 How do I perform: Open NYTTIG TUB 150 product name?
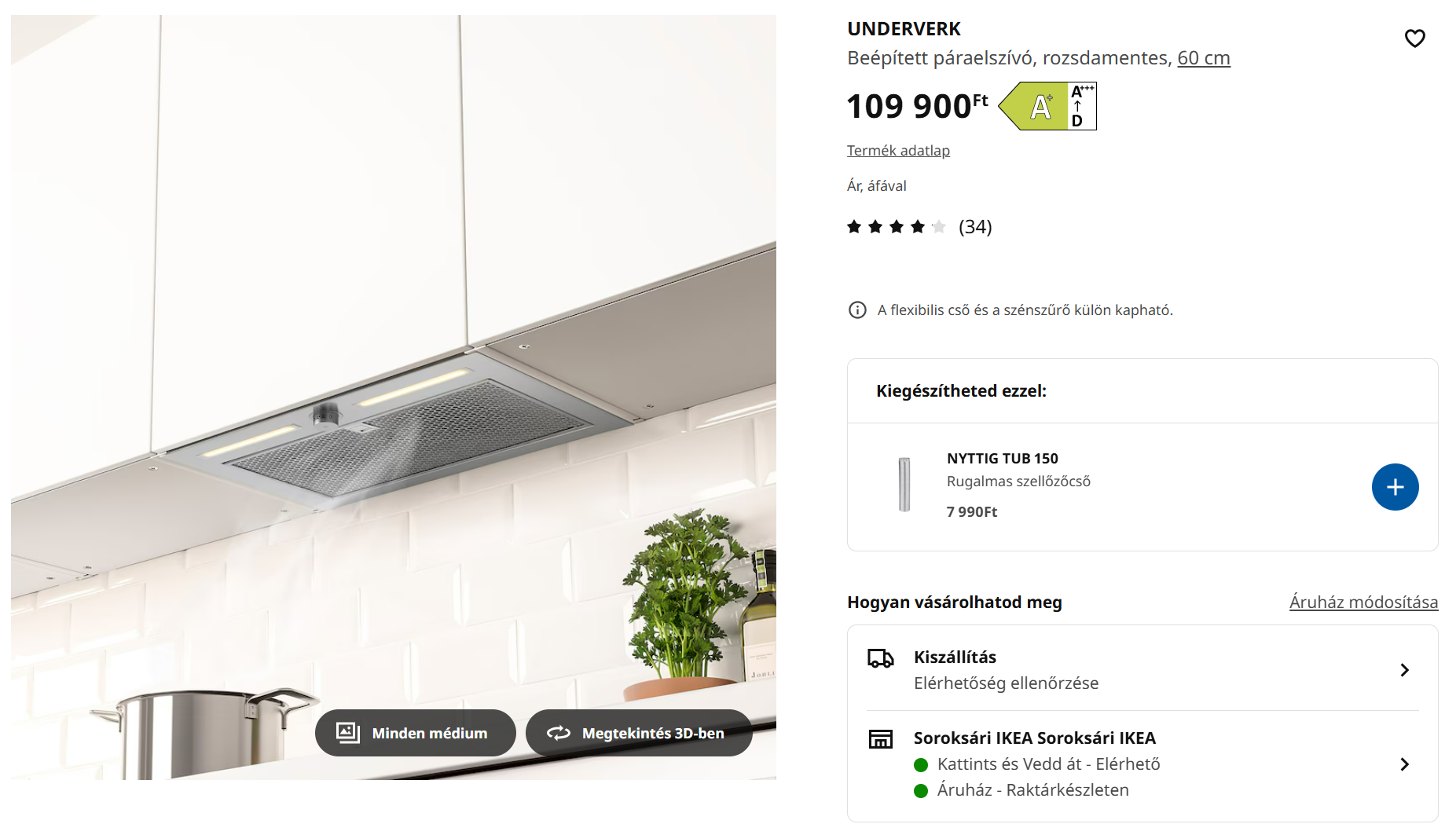(x=1002, y=458)
